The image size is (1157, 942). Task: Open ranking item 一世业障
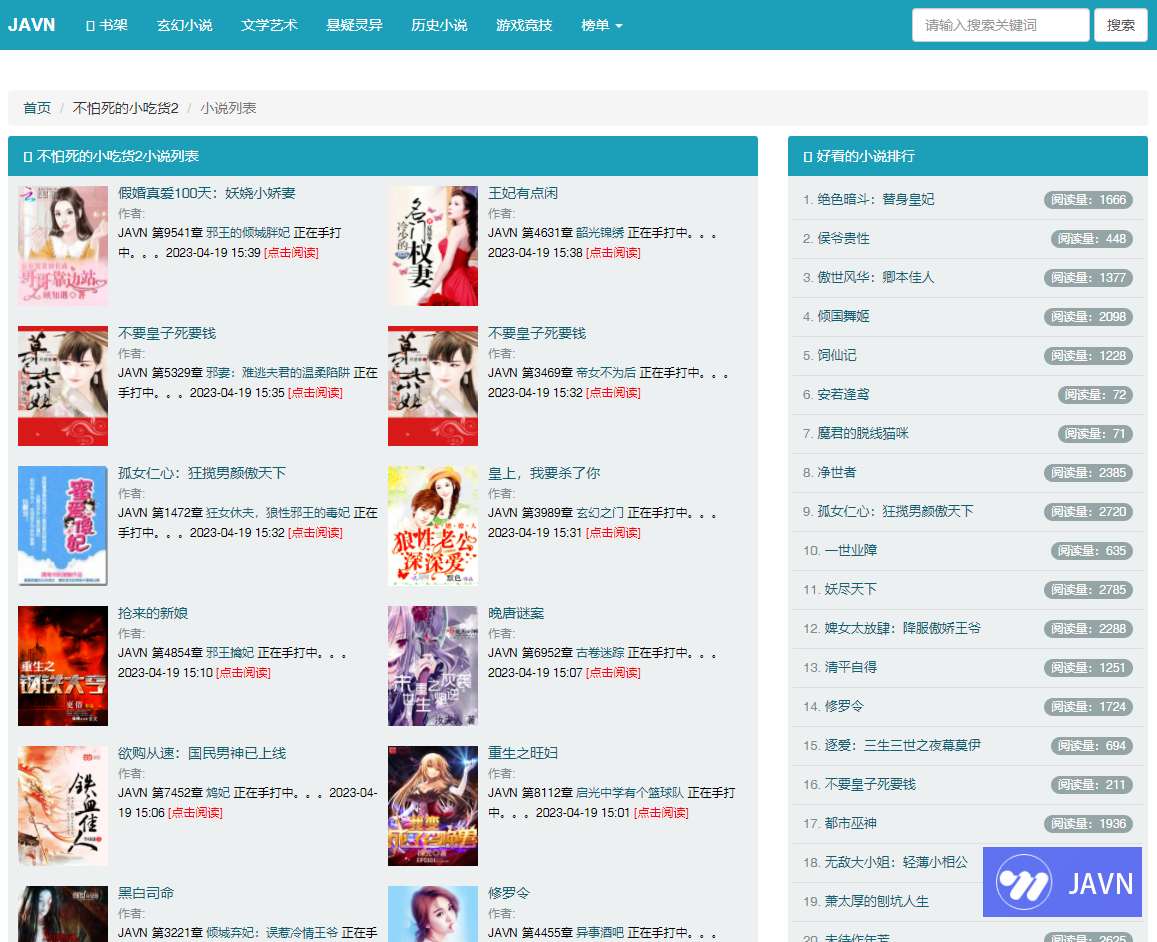tap(851, 551)
